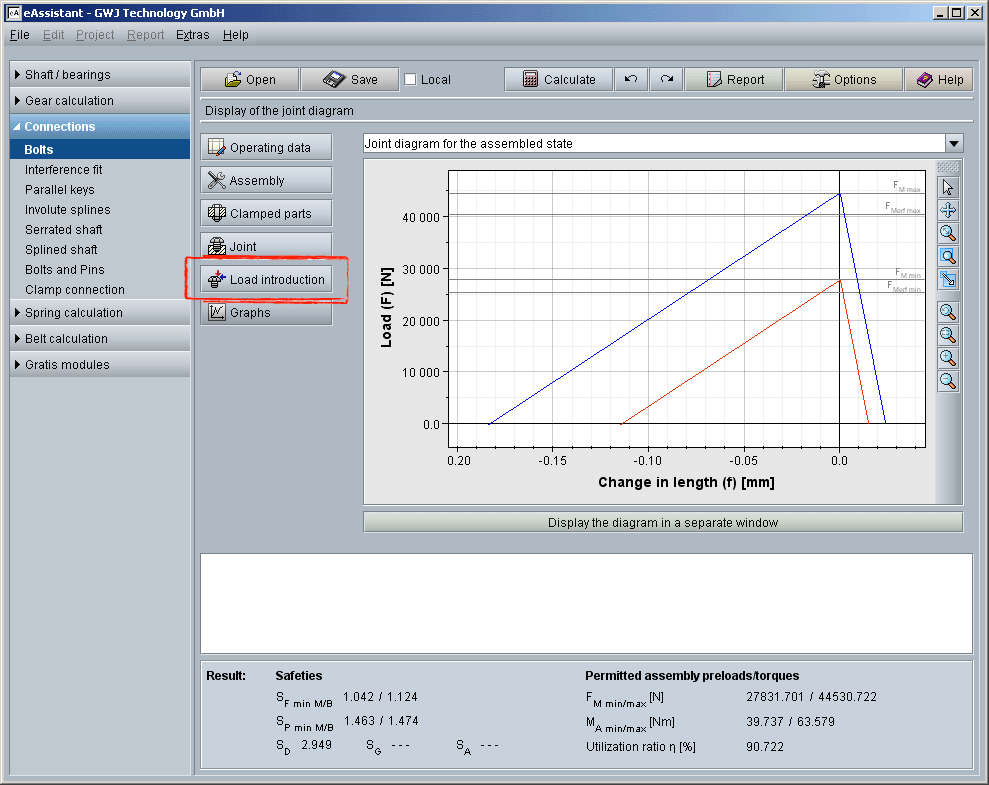Open the File menu
The image size is (989, 785).
click(x=20, y=35)
